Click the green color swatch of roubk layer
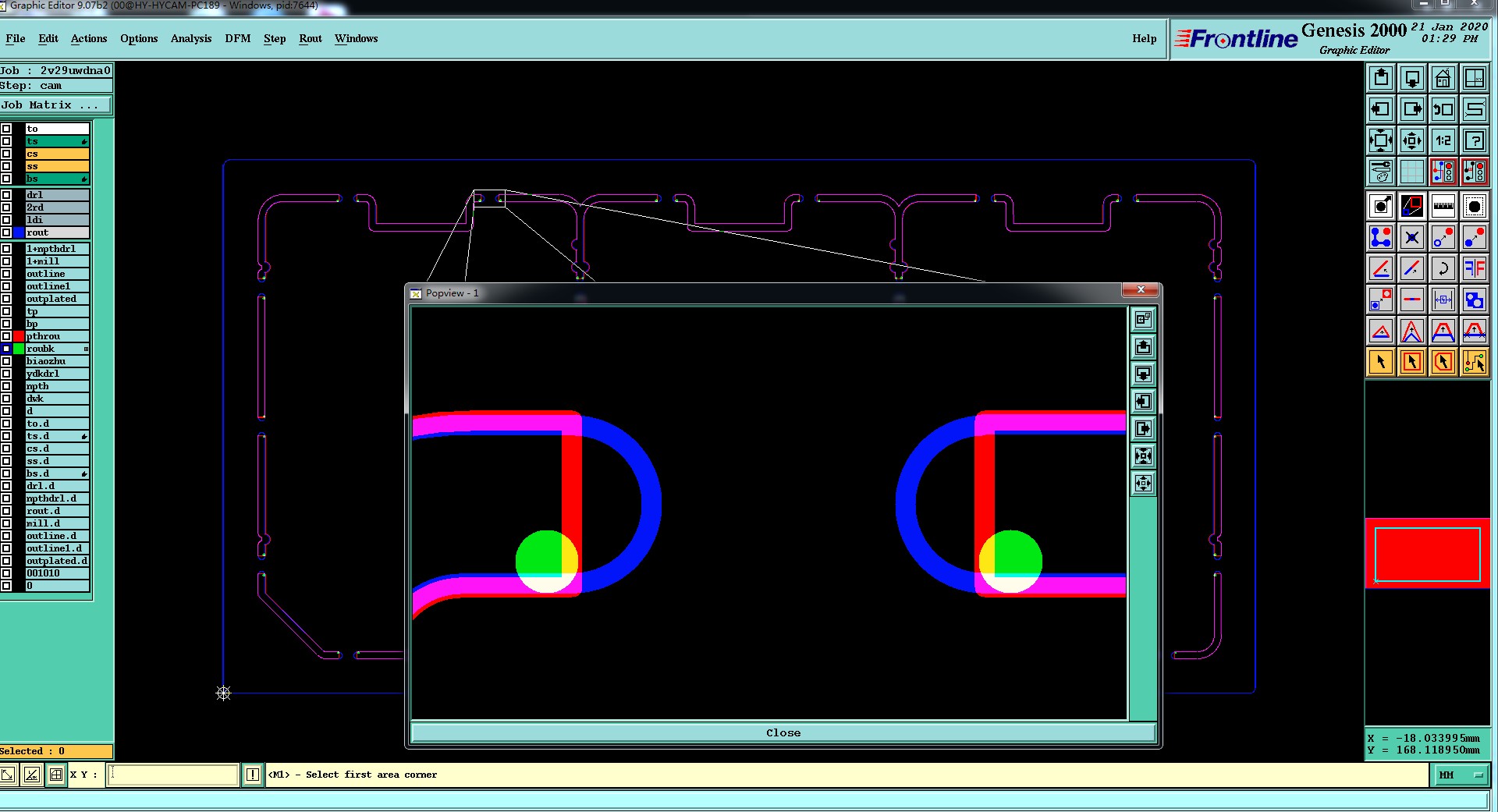Screen dimensions: 1498x812 coord(19,349)
